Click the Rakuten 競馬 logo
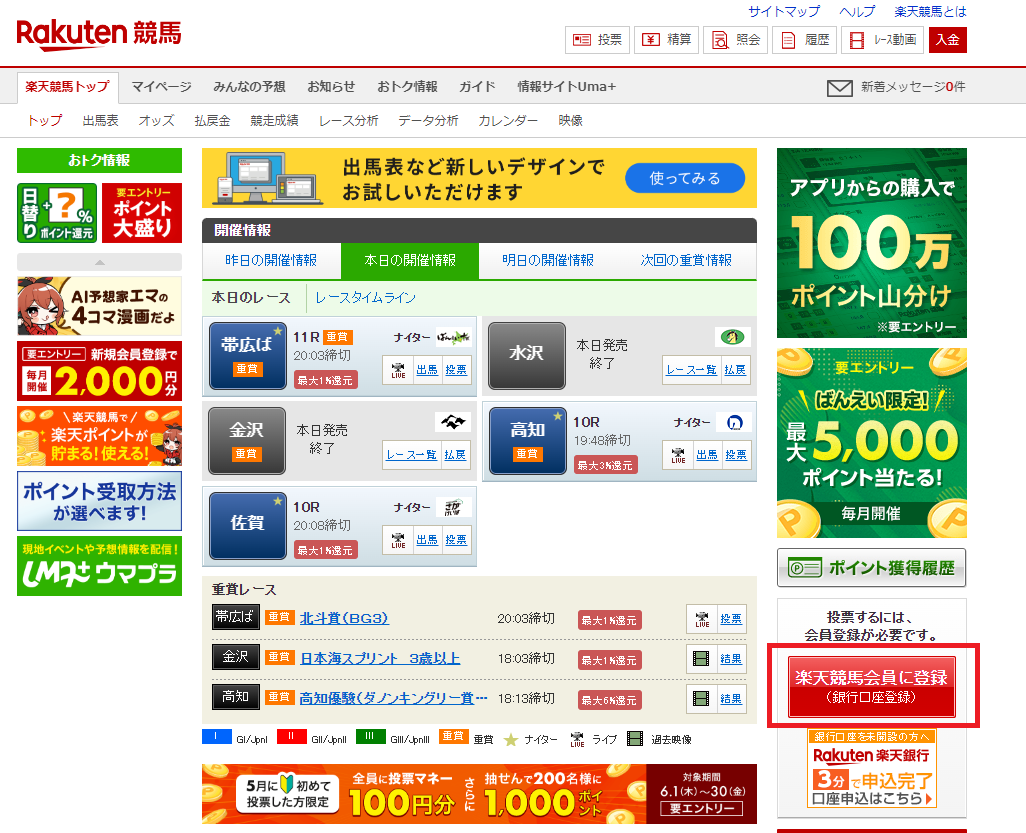 click(99, 34)
